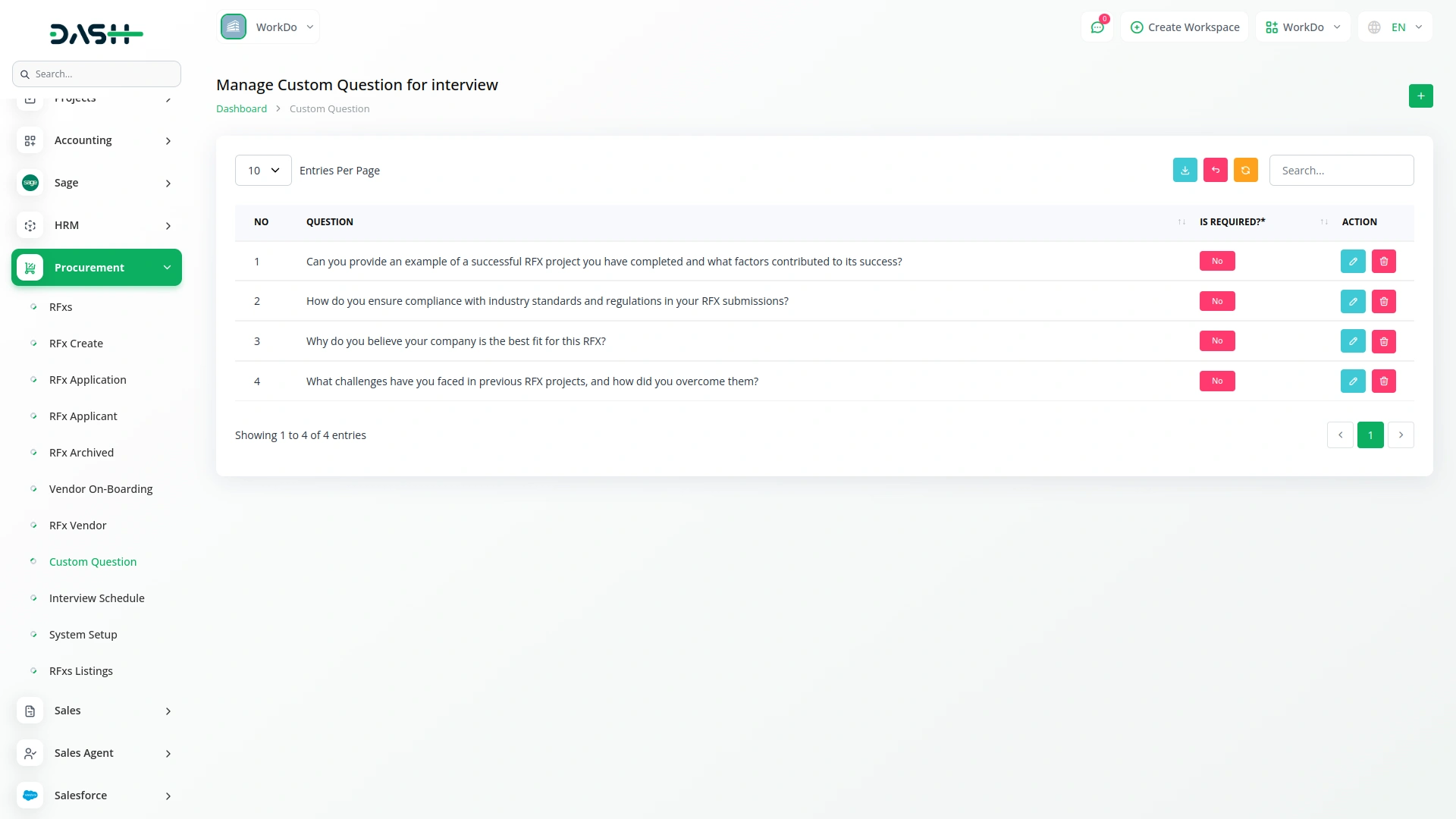
Task: Follow the Dashboard breadcrumb link
Action: 241,109
